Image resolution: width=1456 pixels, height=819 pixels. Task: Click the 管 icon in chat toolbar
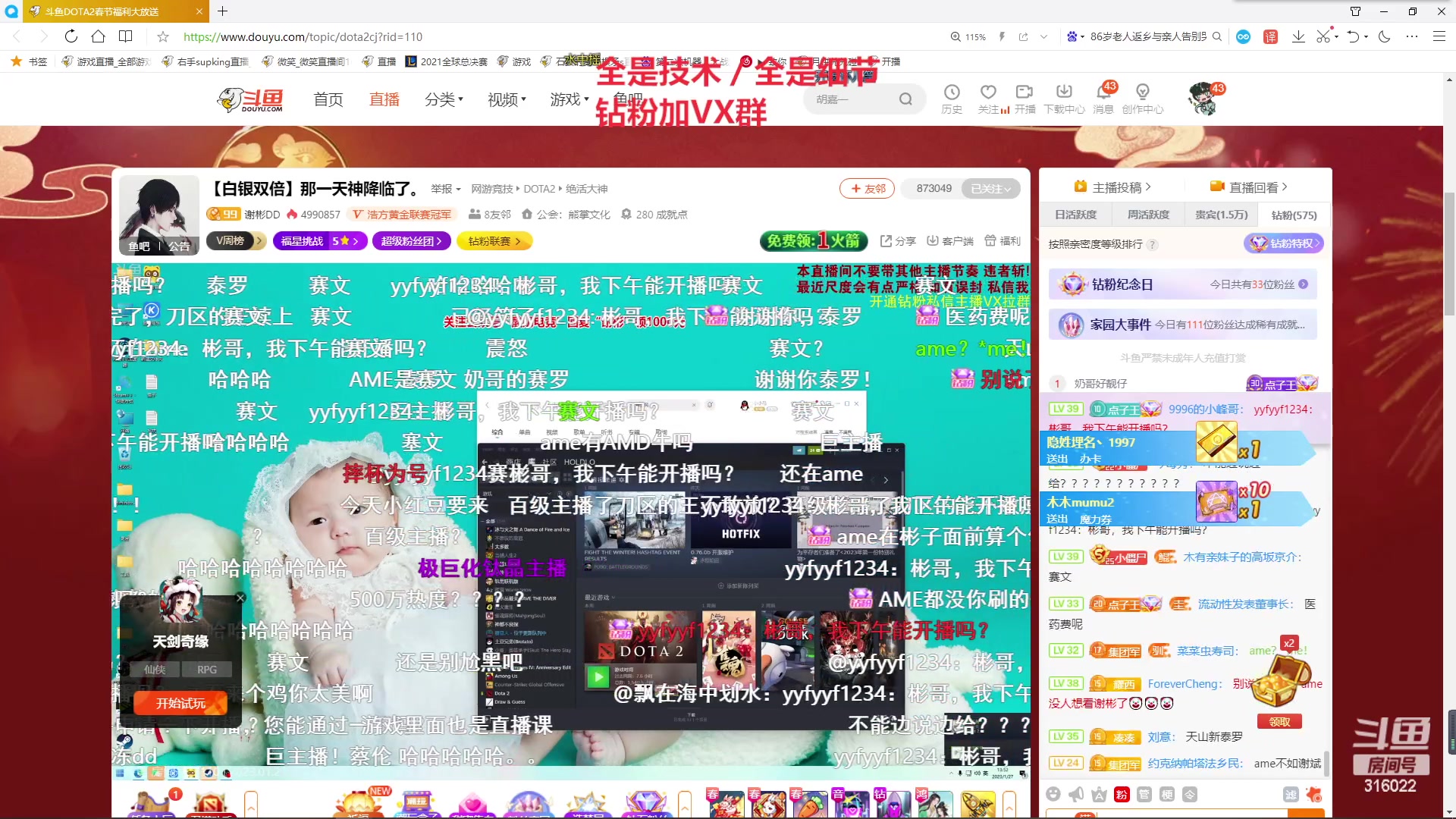tap(1144, 794)
